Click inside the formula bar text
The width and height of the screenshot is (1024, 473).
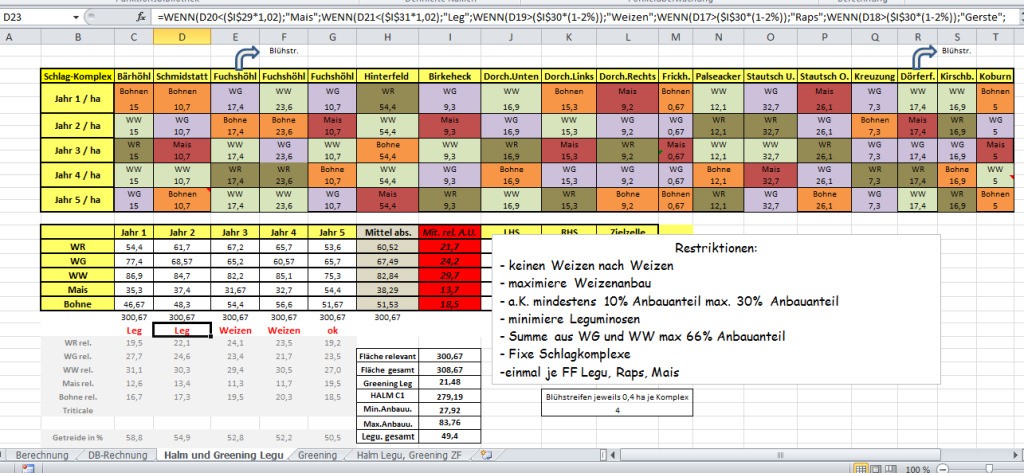tap(580, 17)
